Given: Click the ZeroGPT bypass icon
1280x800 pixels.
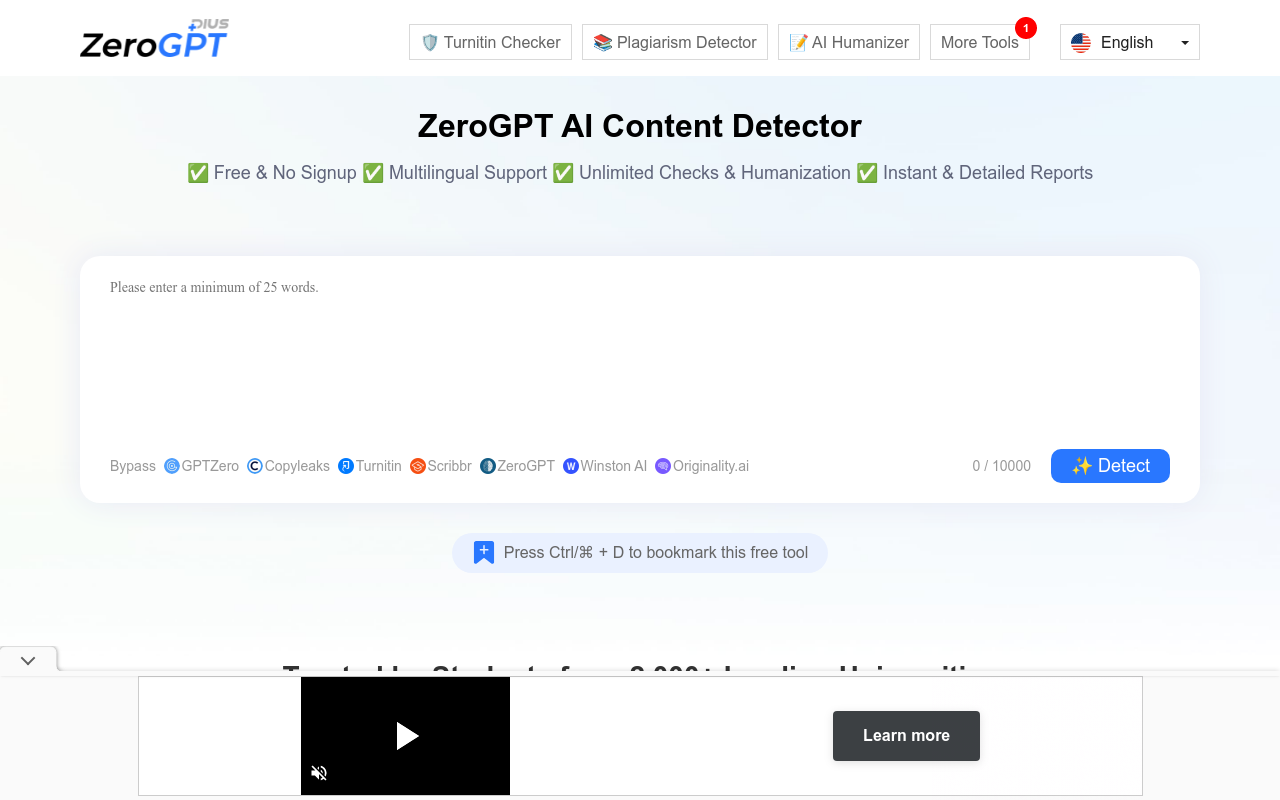Looking at the screenshot, I should (488, 466).
